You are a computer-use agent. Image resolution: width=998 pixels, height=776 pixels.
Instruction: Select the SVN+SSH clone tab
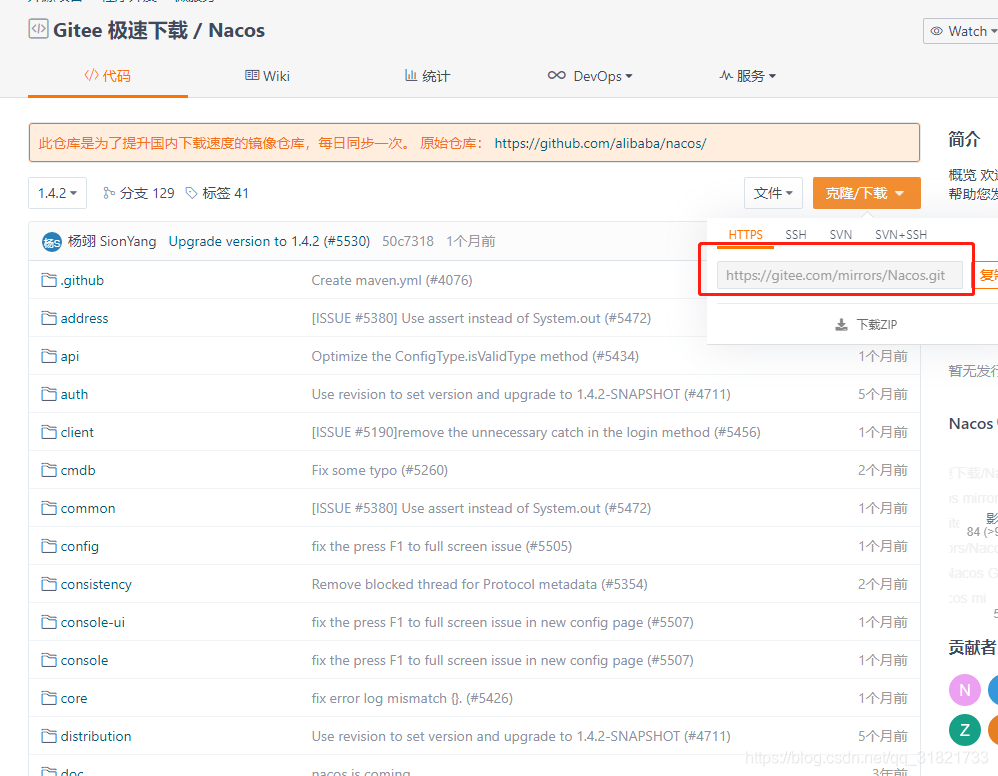tap(901, 234)
